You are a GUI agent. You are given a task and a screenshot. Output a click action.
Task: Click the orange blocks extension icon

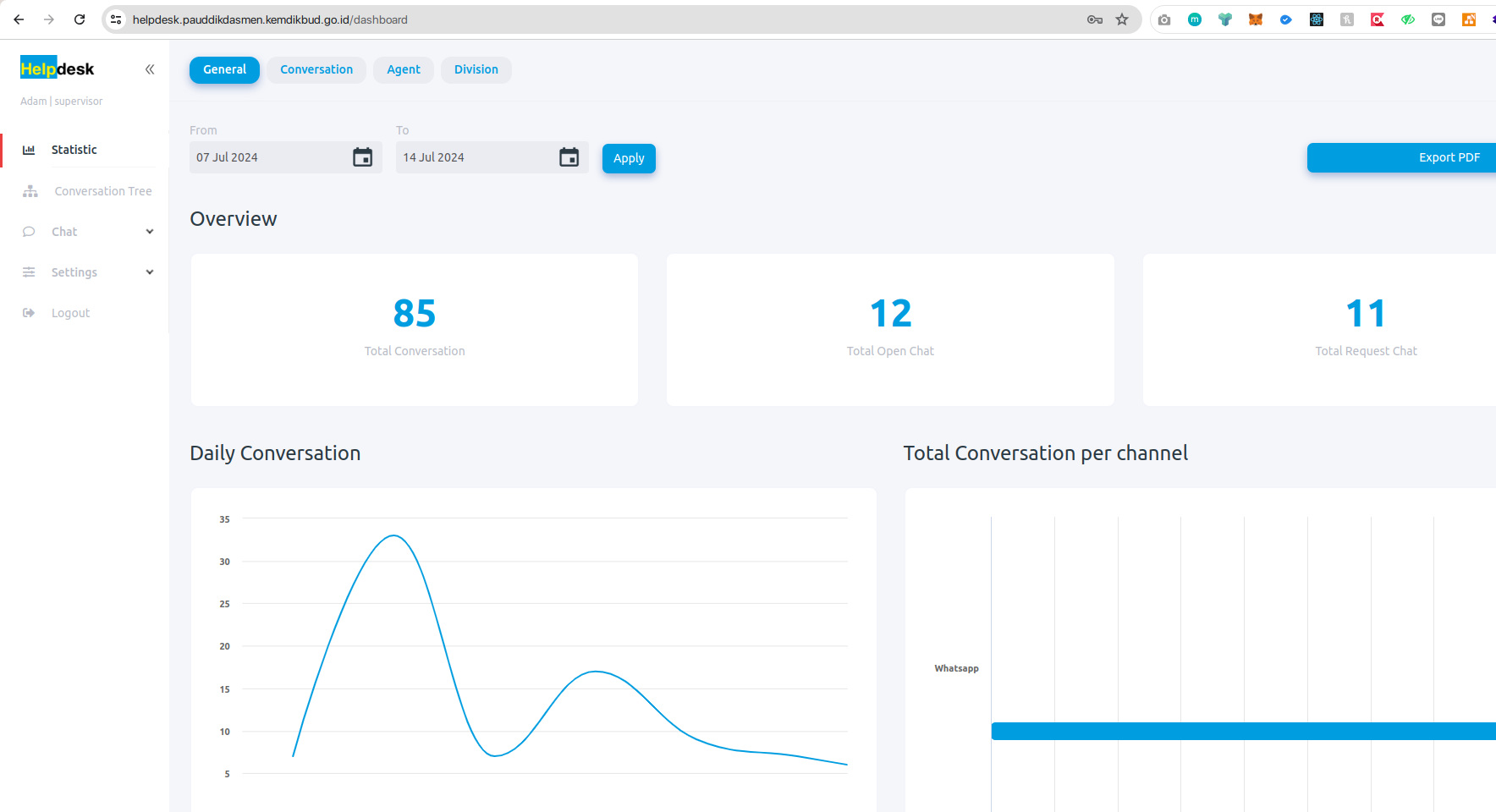1469,19
